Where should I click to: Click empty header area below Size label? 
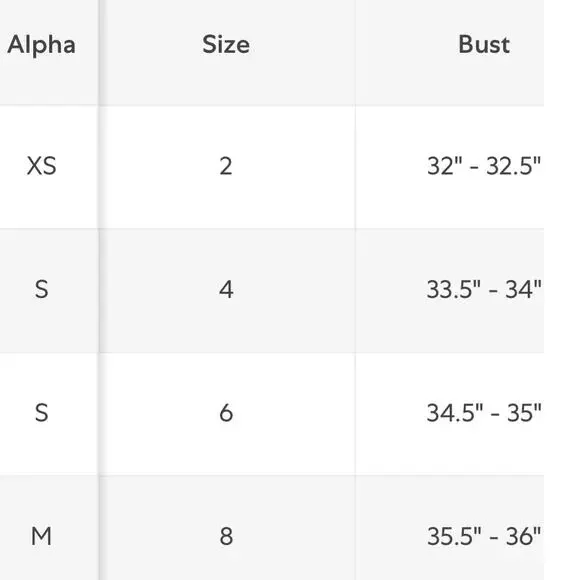pos(226,81)
